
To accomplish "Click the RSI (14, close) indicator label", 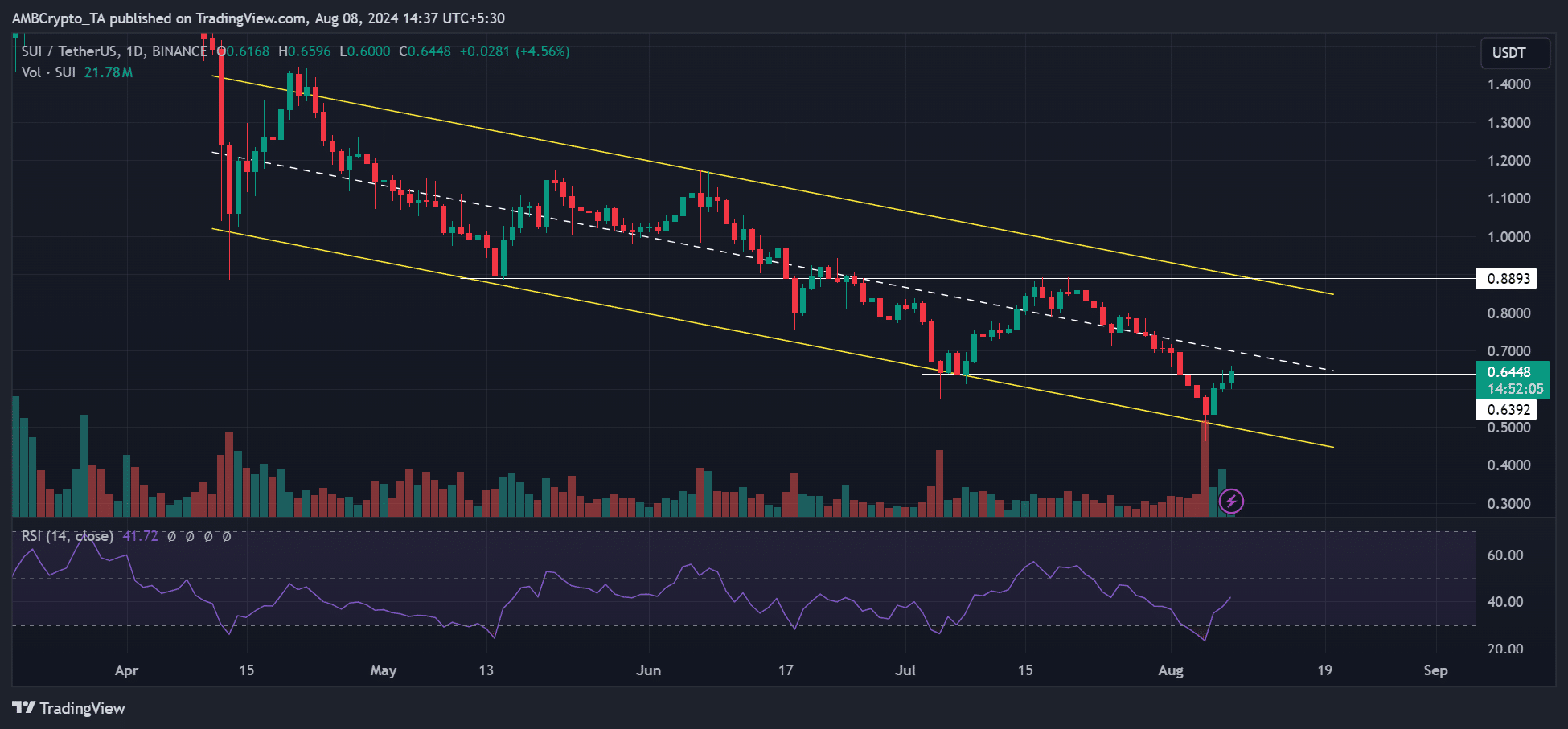I will tap(68, 536).
